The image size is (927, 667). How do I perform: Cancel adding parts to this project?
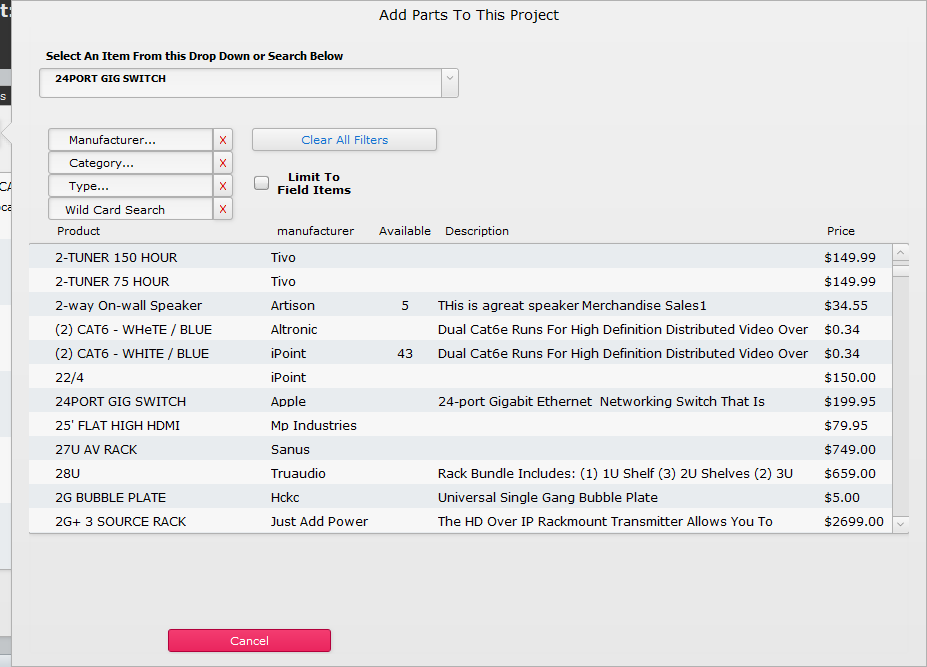249,640
